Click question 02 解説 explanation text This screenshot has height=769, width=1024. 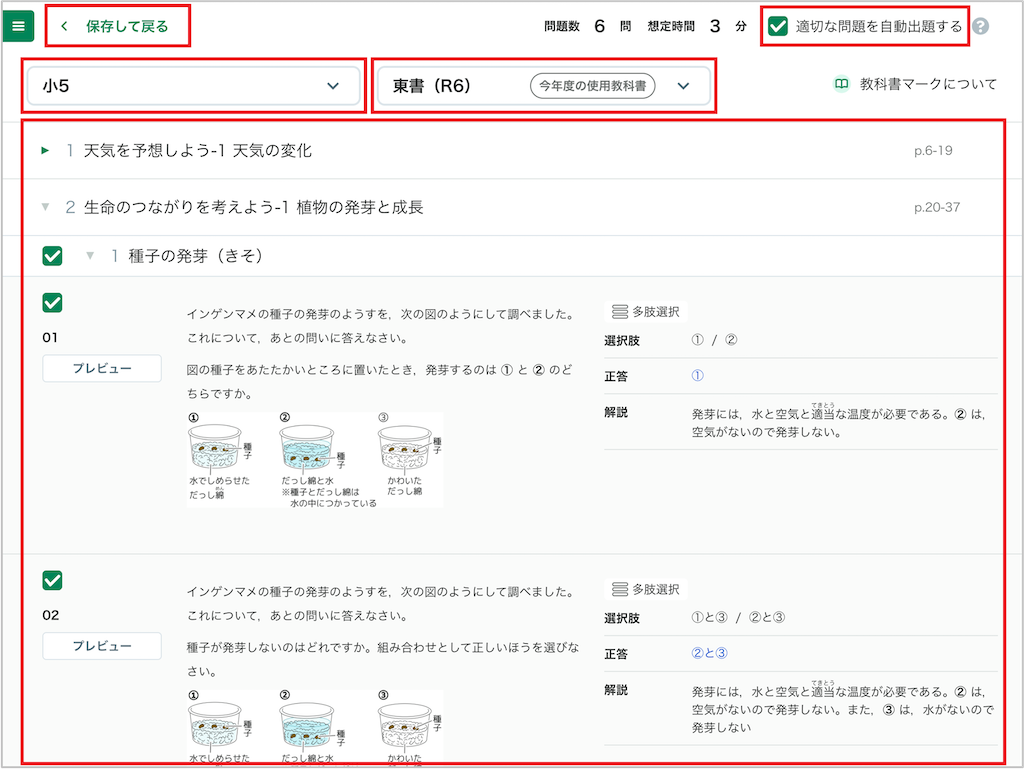pos(843,709)
